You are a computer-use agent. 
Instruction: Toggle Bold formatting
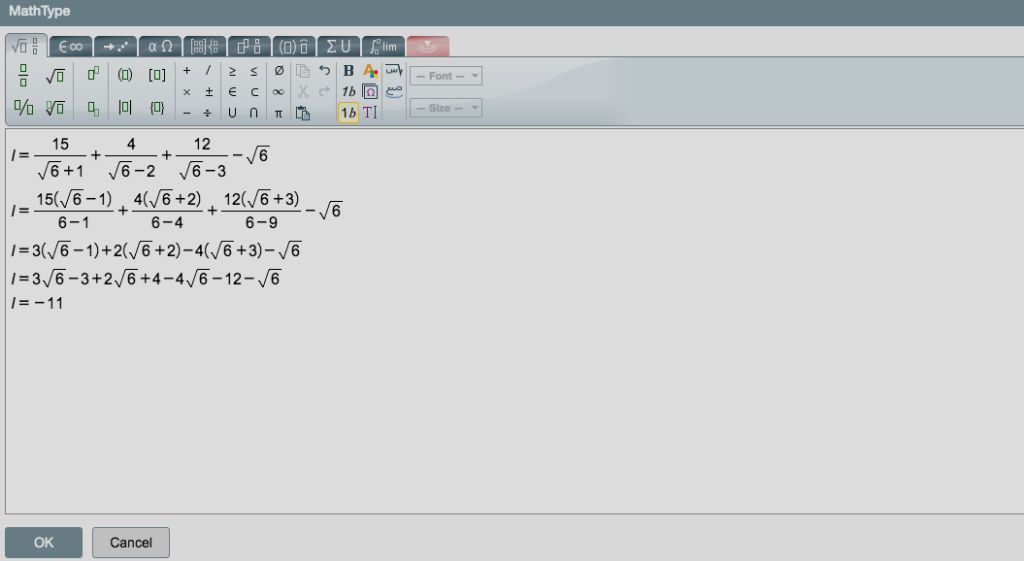click(349, 71)
